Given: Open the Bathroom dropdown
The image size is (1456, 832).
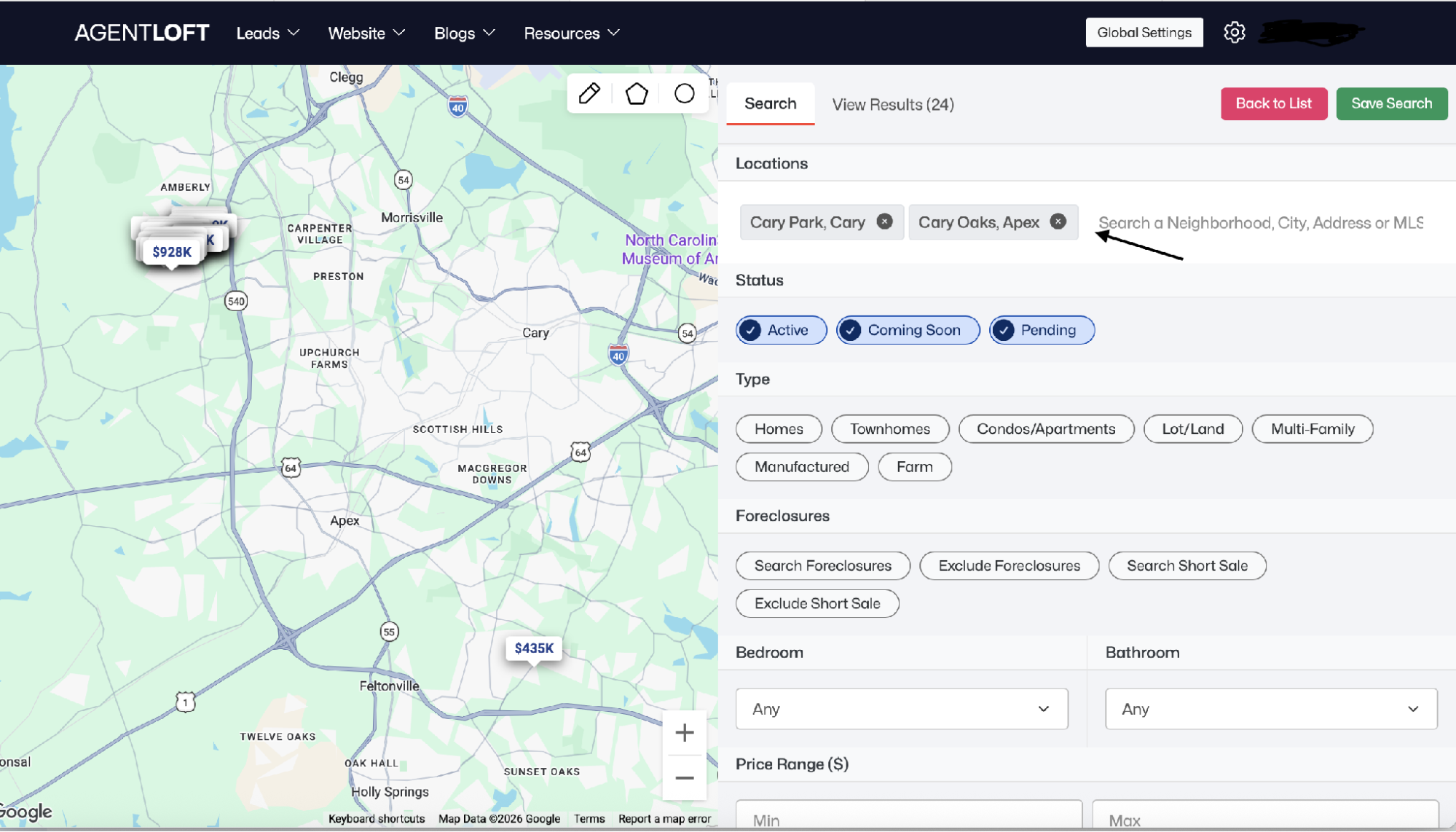Looking at the screenshot, I should click(1271, 709).
